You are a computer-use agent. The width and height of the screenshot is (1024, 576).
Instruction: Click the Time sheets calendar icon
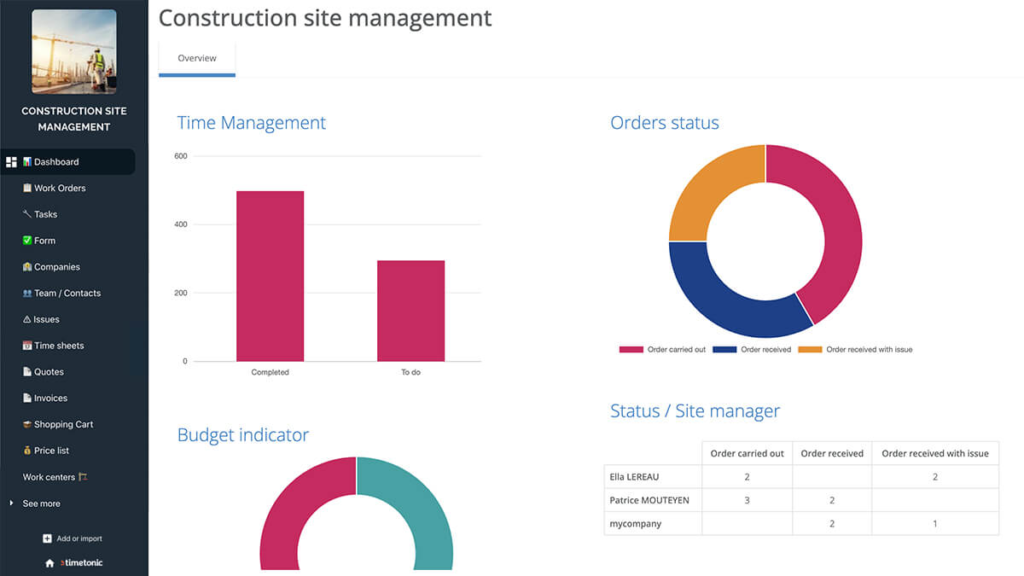click(x=27, y=345)
